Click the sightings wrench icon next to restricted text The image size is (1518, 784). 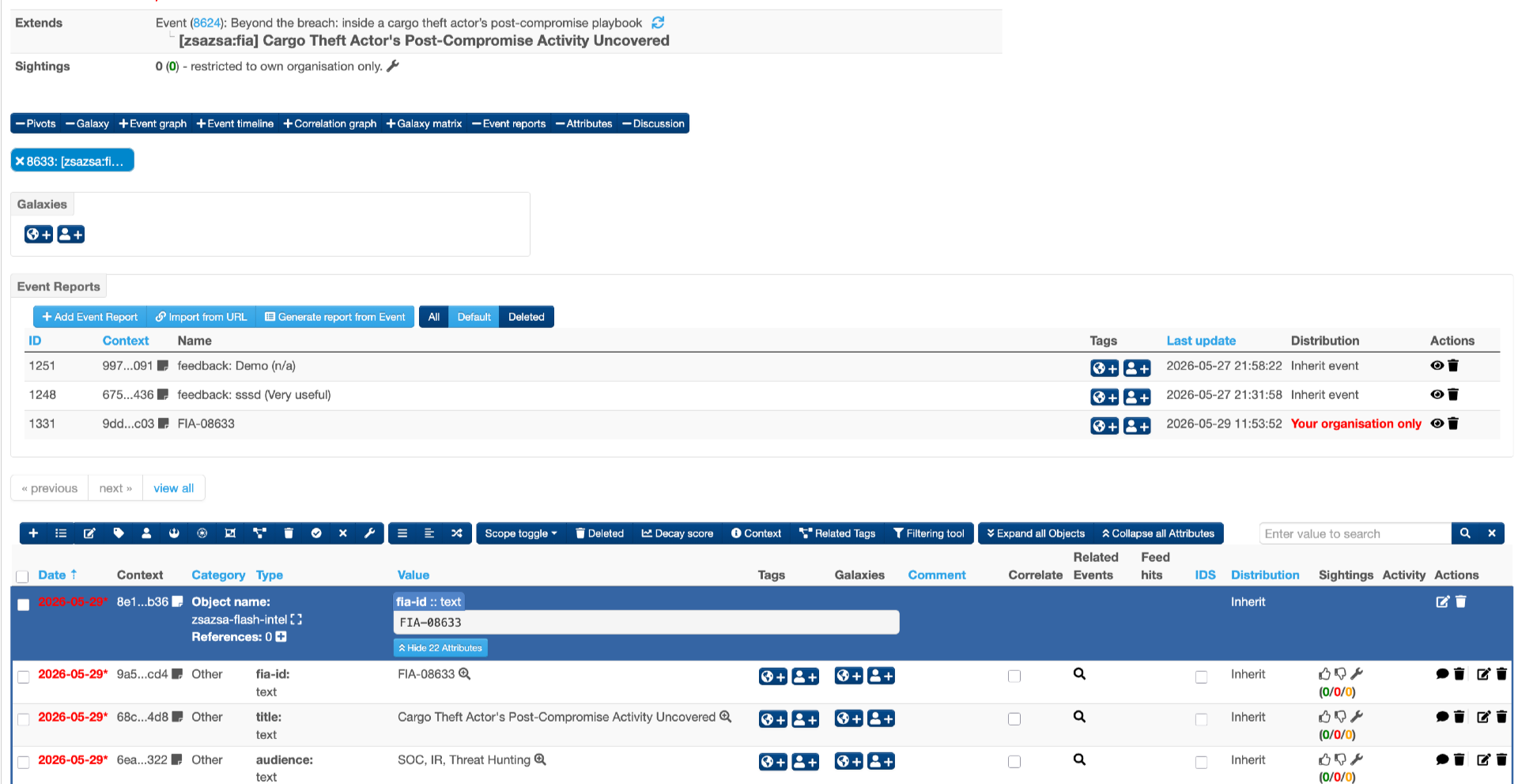[x=393, y=66]
